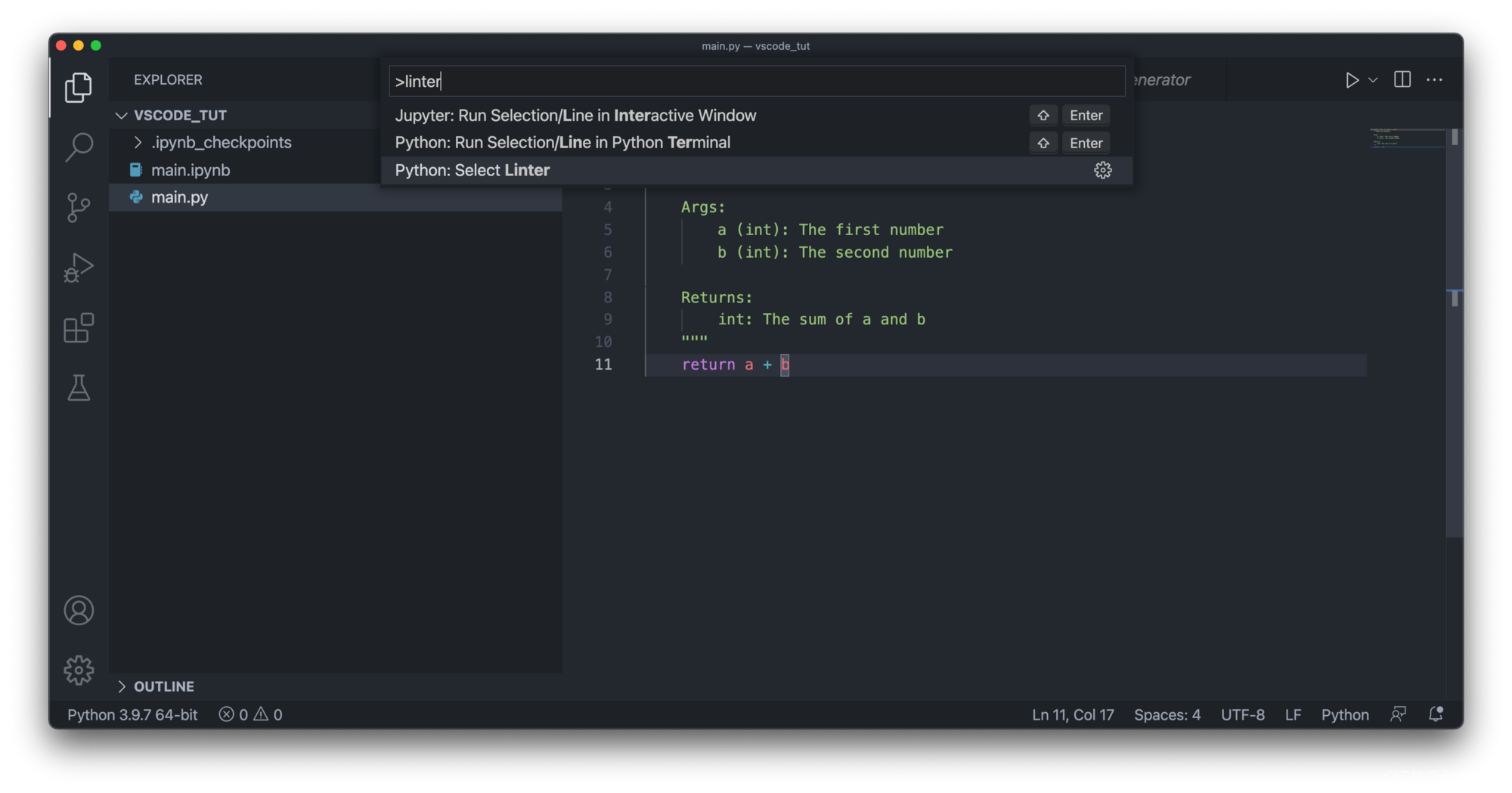The height and width of the screenshot is (793, 1512).
Task: Open main.ipynb from the explorer
Action: click(x=191, y=169)
